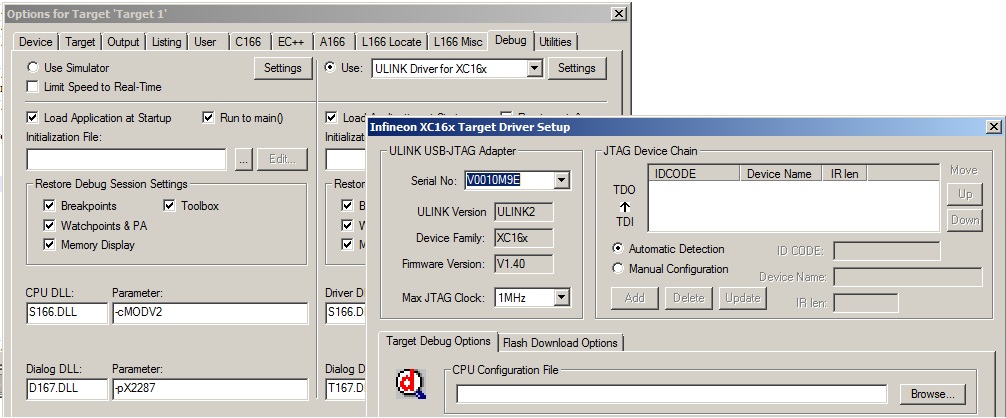Click the ID CODE field

[887, 251]
